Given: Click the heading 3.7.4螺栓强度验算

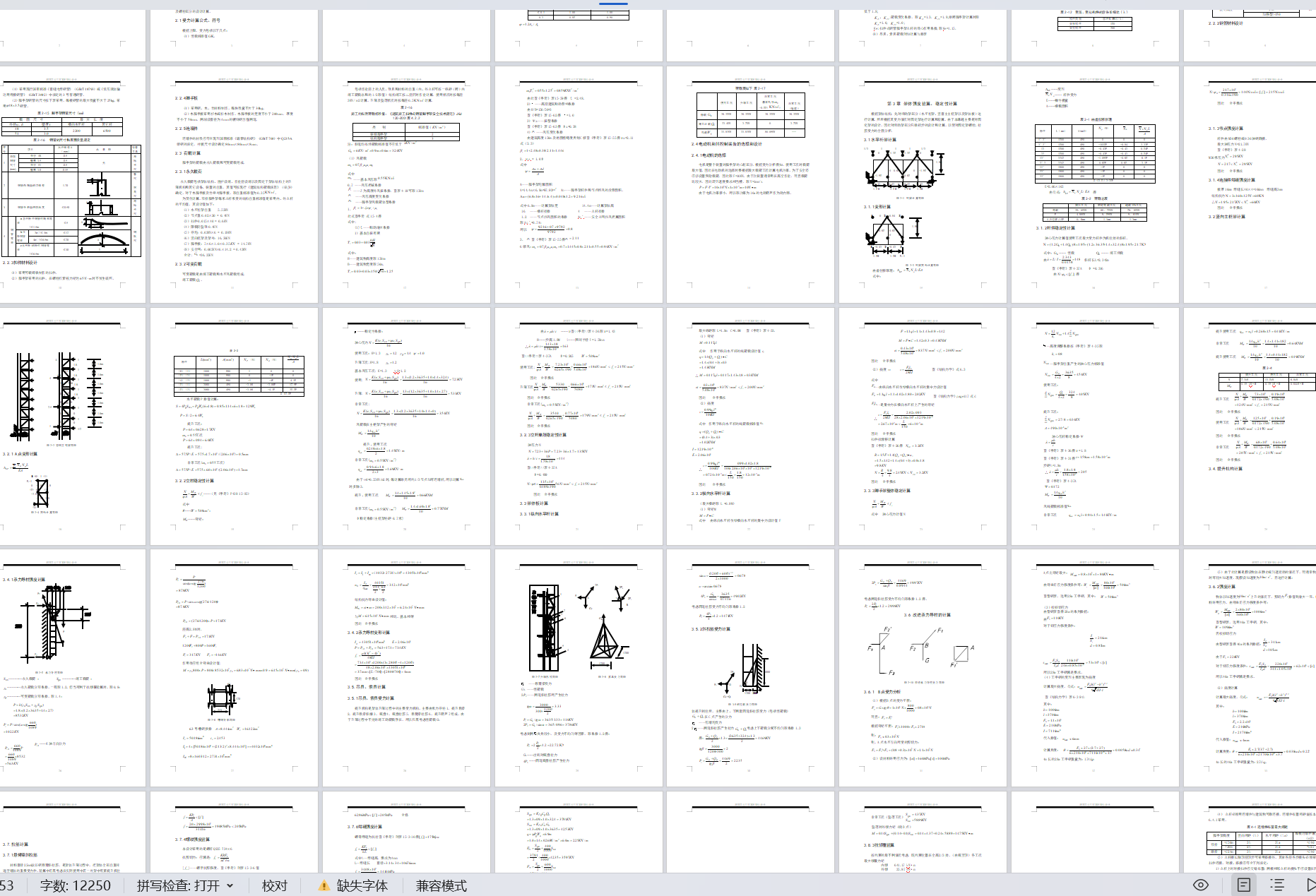Looking at the screenshot, I should [192, 840].
